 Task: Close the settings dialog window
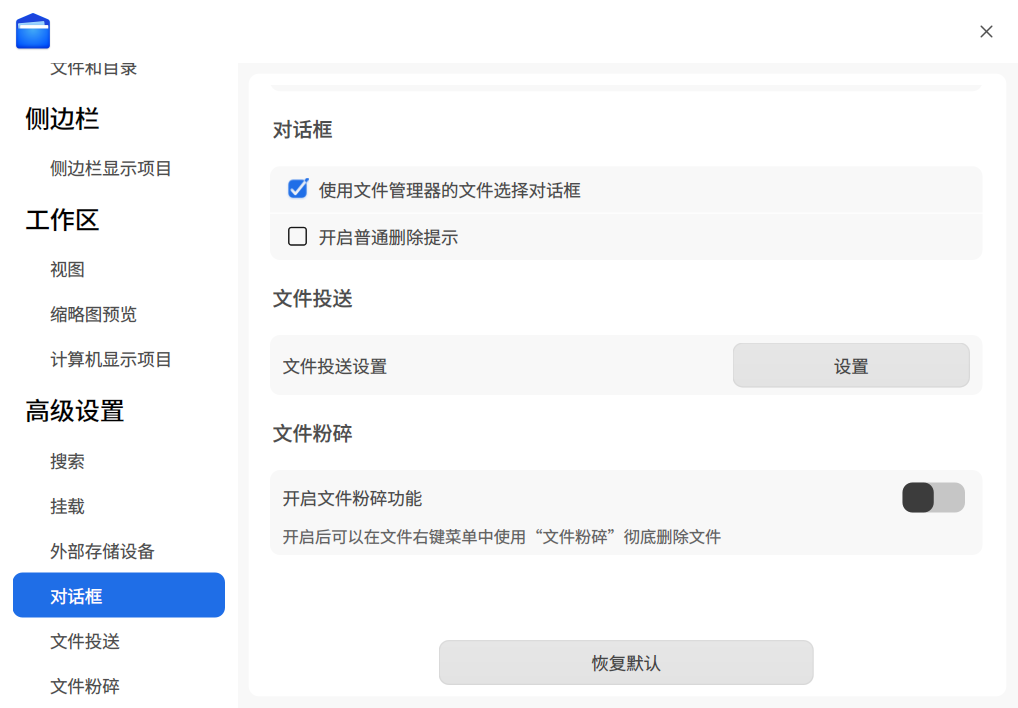[986, 32]
